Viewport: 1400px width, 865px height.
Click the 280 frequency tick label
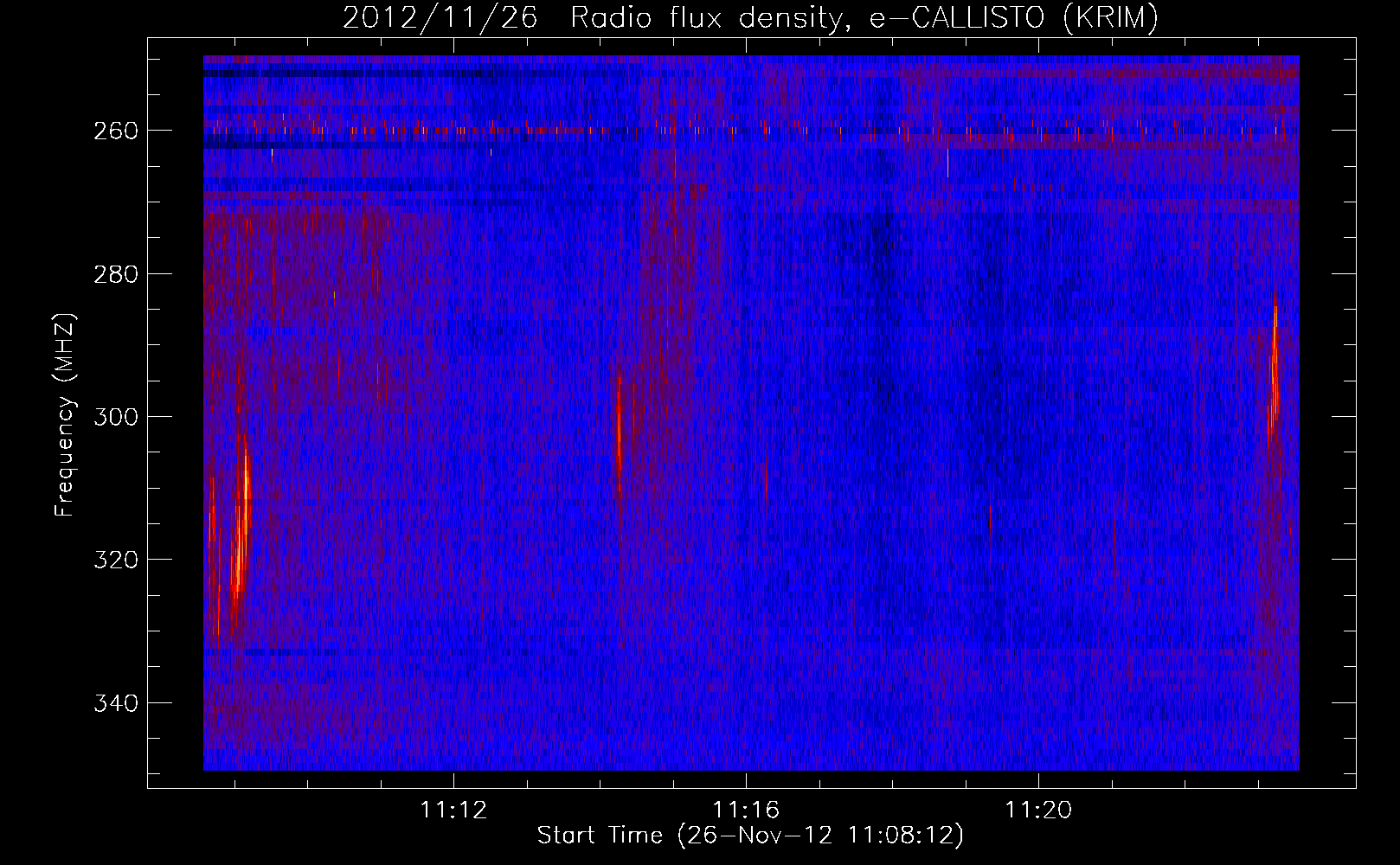[x=116, y=274]
